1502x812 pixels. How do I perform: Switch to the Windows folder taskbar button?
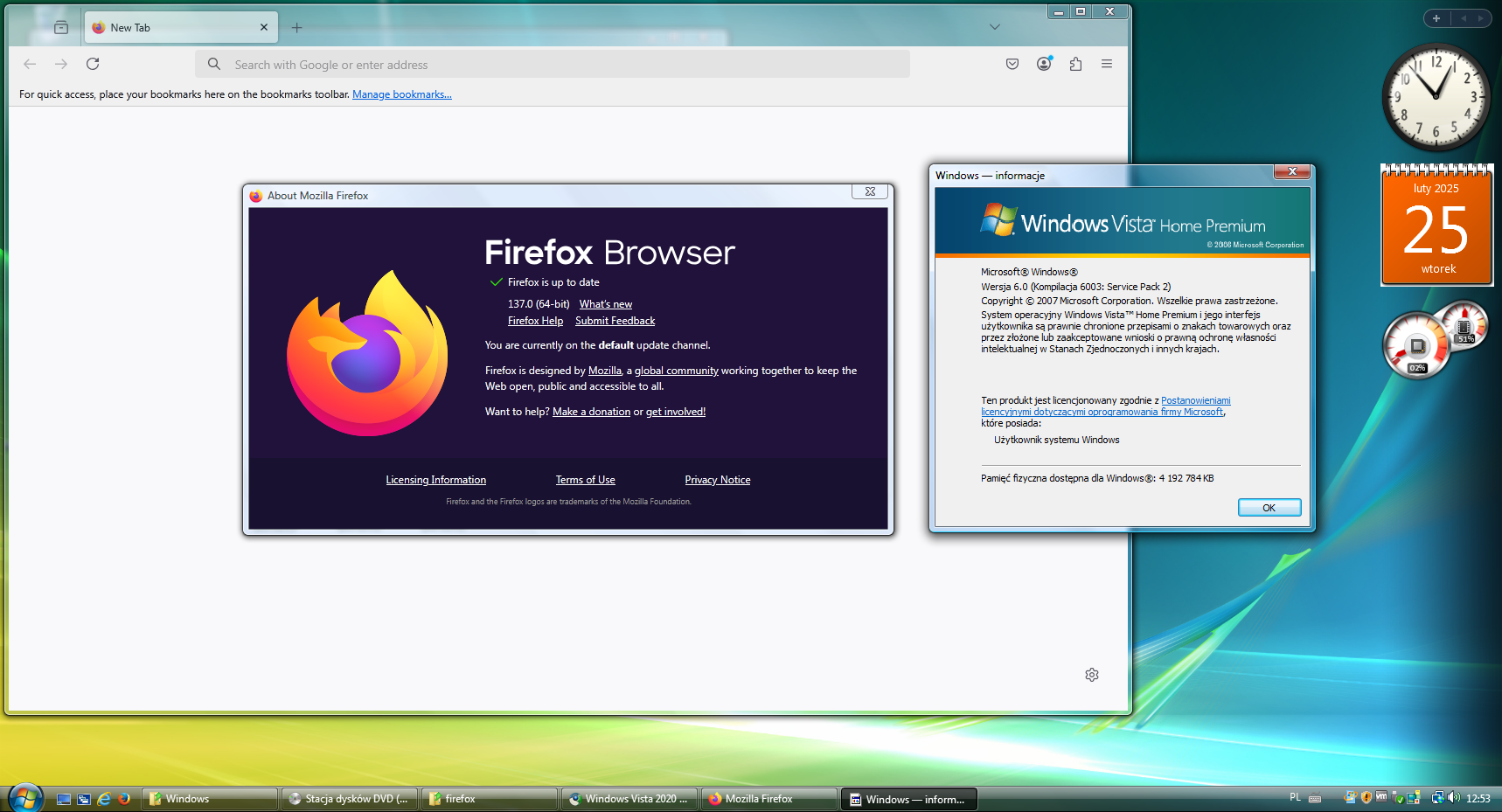point(210,799)
